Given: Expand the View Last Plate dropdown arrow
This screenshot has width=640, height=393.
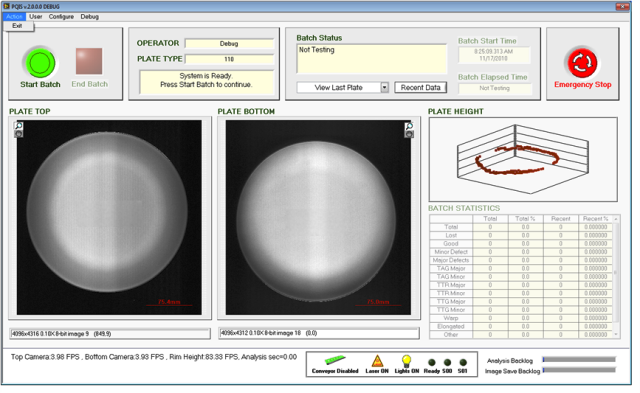Looking at the screenshot, I should click(384, 87).
